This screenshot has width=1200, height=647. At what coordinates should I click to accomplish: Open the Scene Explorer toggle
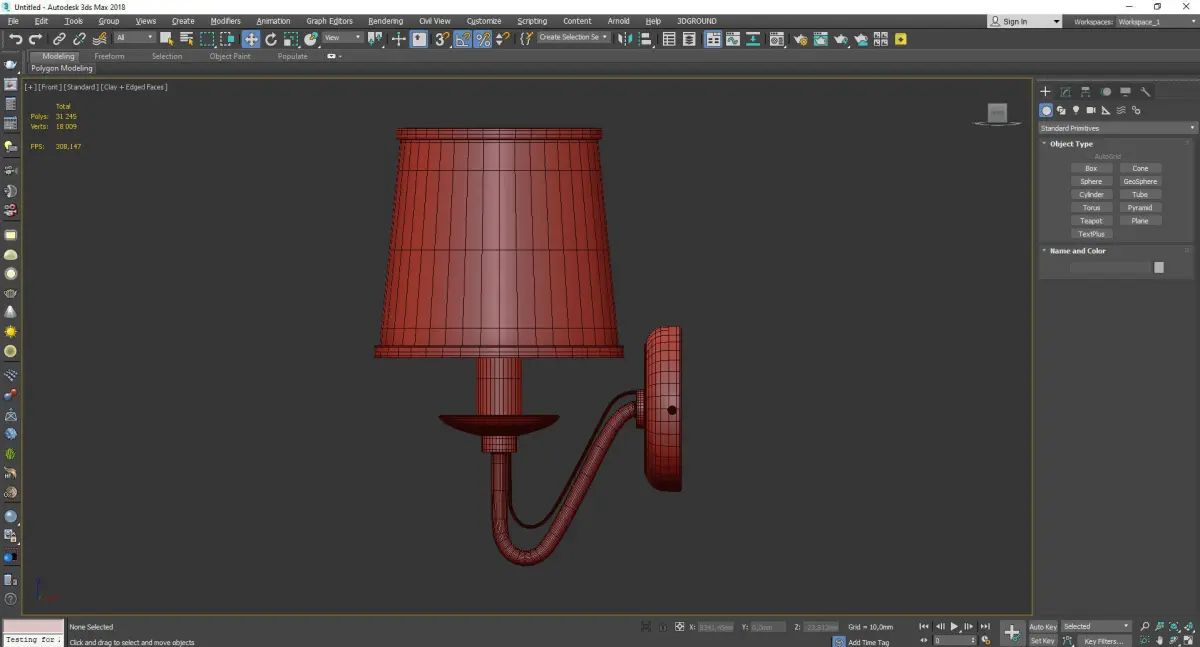(x=669, y=39)
